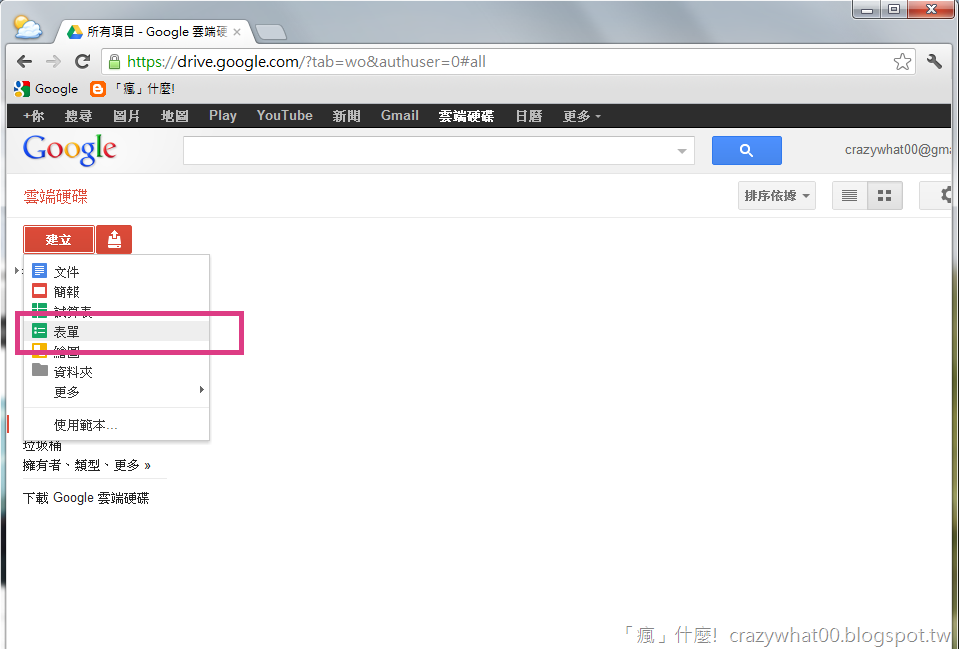Switch to grid view

click(884, 196)
